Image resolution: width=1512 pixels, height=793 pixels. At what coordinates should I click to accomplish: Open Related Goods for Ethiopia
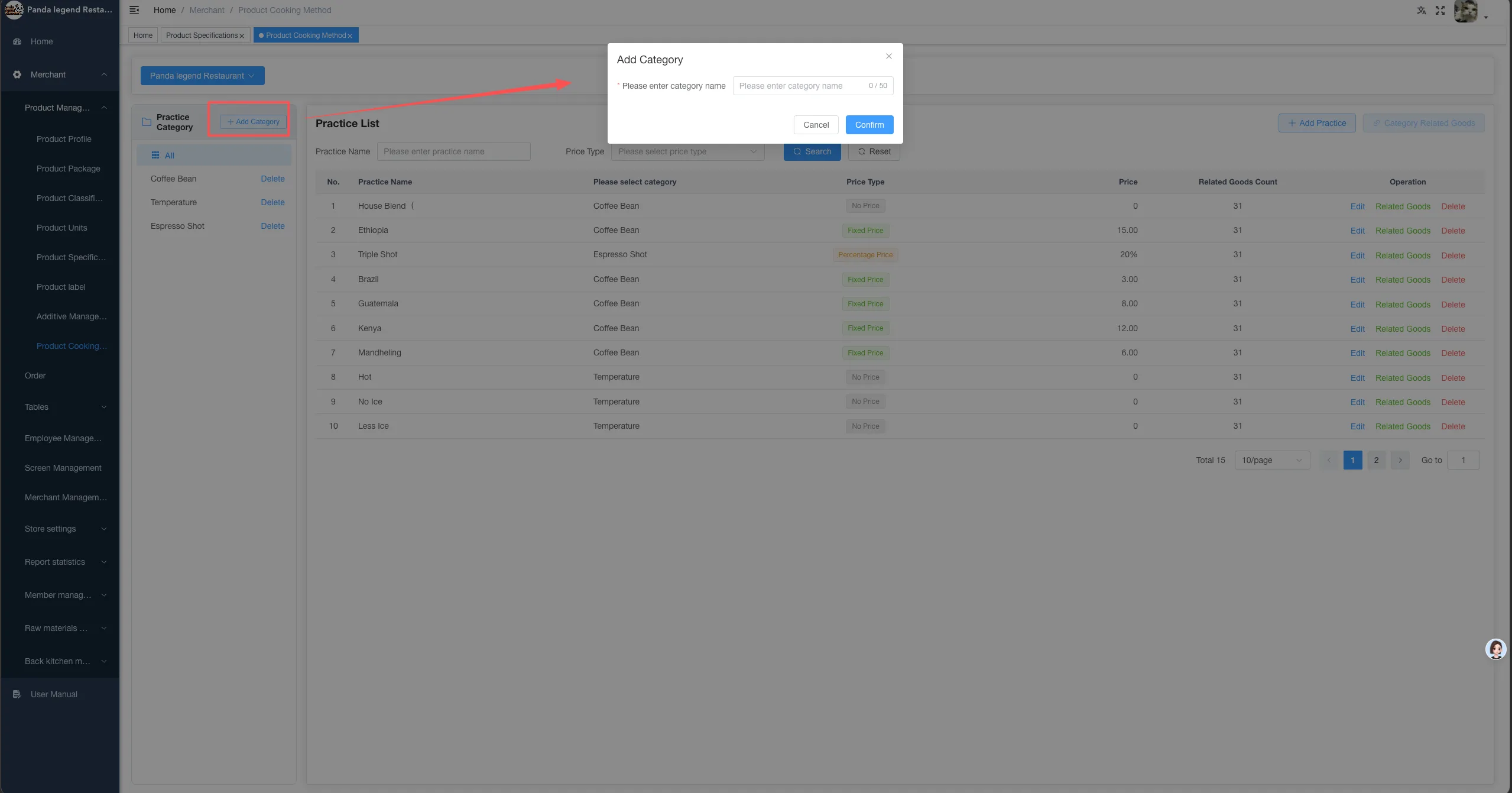(1403, 231)
